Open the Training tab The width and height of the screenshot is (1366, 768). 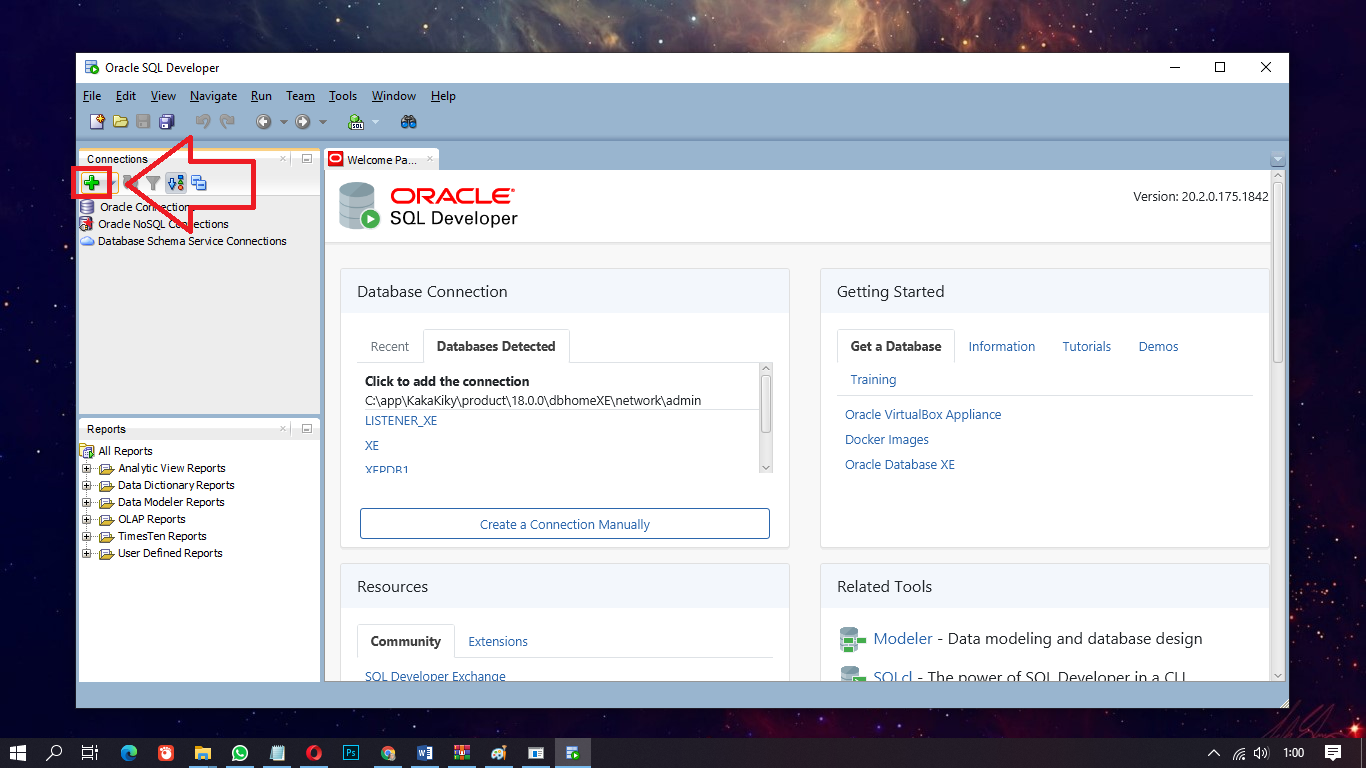click(873, 379)
